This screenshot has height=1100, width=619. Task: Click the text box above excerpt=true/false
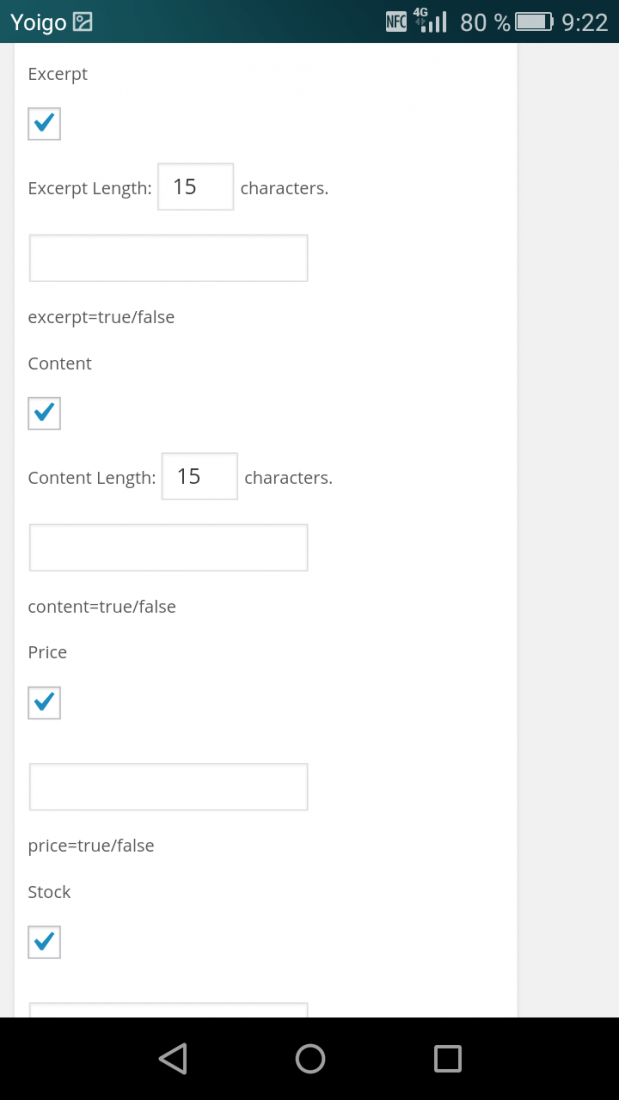pos(168,258)
